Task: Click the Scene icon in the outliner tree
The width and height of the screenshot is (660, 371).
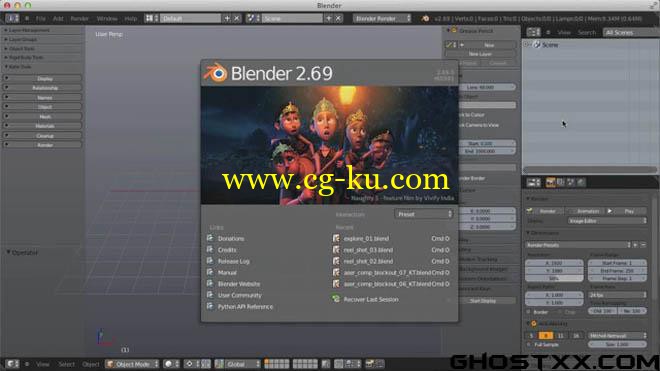Action: pyautogui.click(x=537, y=45)
